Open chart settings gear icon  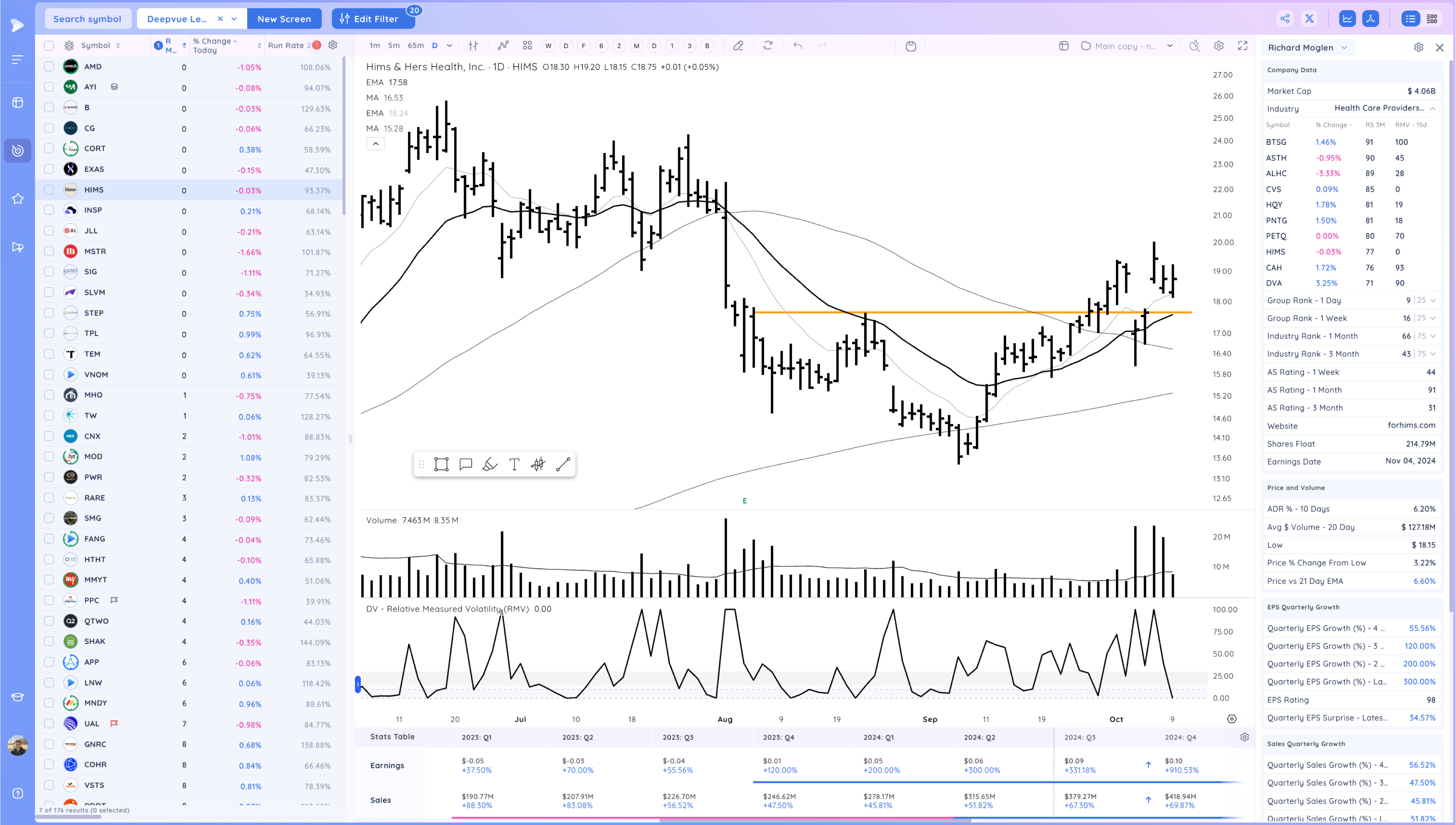point(1219,46)
